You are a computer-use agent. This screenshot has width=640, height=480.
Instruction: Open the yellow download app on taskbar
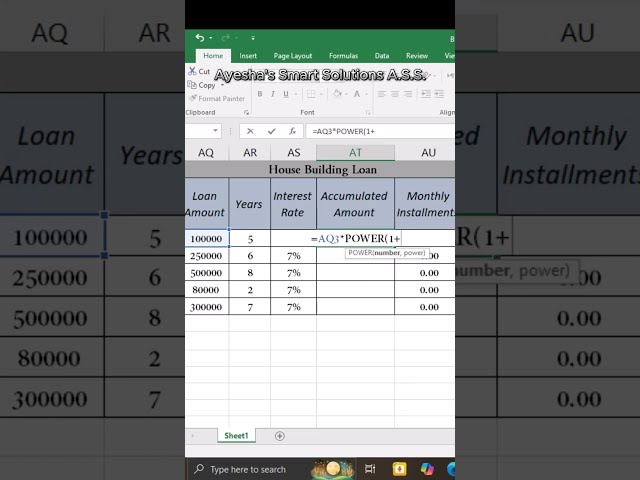(399, 469)
